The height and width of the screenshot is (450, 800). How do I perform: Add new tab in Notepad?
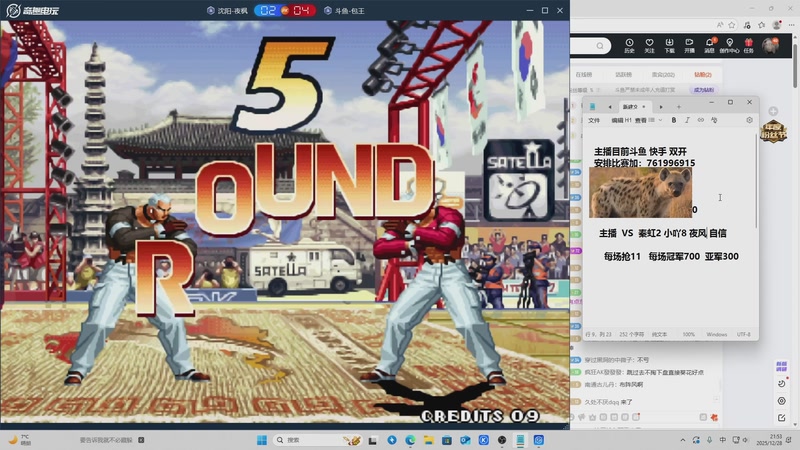coord(679,107)
